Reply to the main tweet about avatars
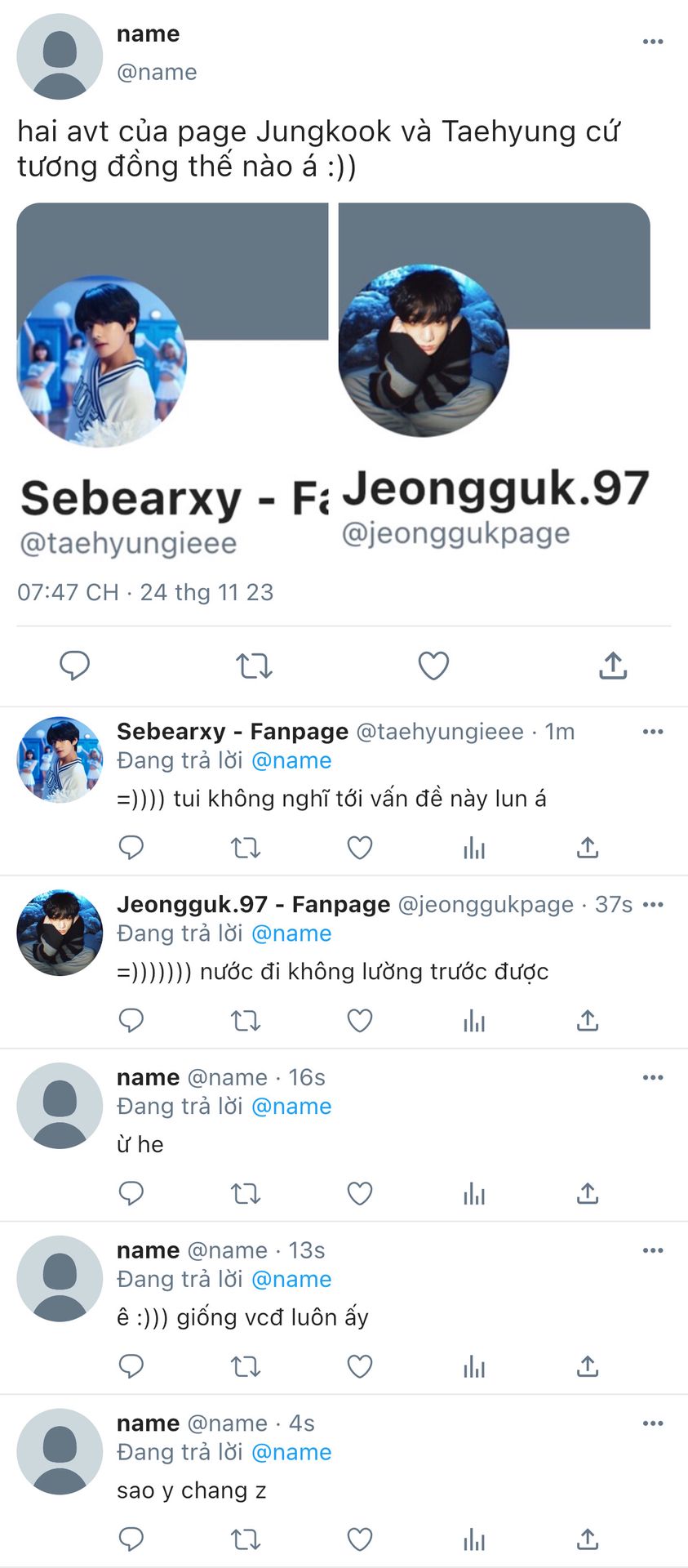Viewport: 688px width, 1568px height. tap(74, 666)
